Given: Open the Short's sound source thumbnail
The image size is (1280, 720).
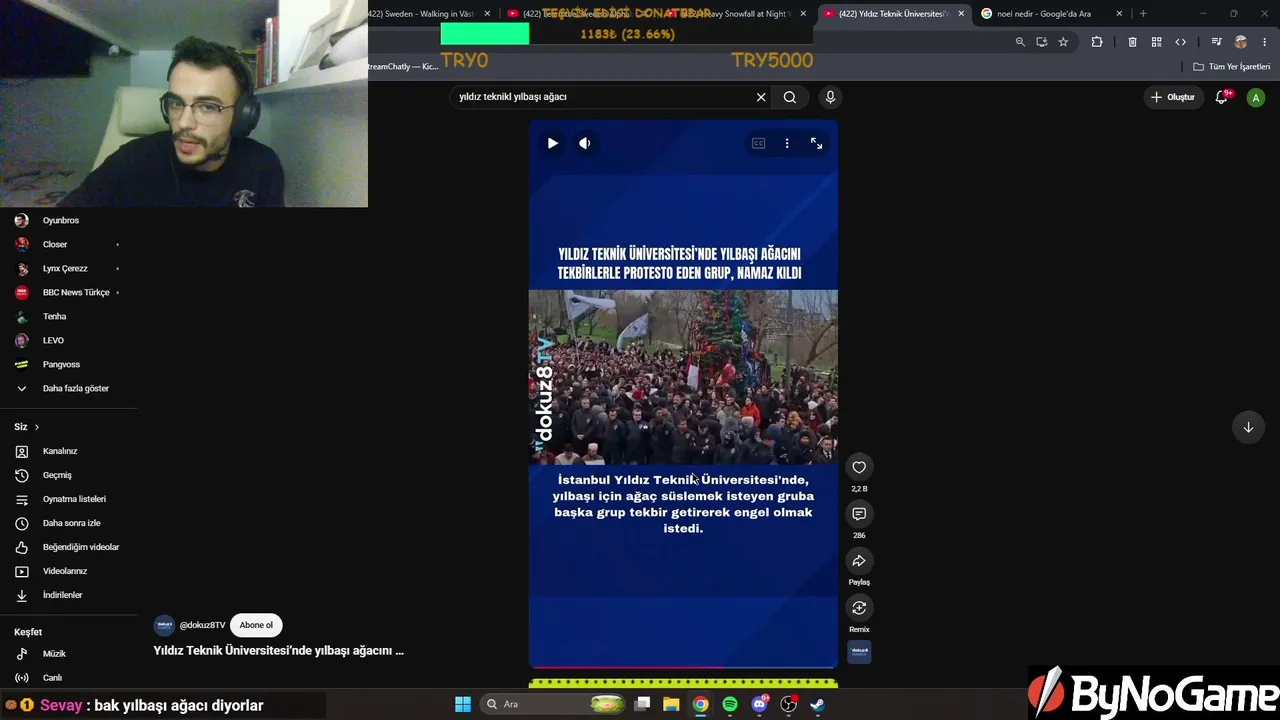Looking at the screenshot, I should (859, 652).
